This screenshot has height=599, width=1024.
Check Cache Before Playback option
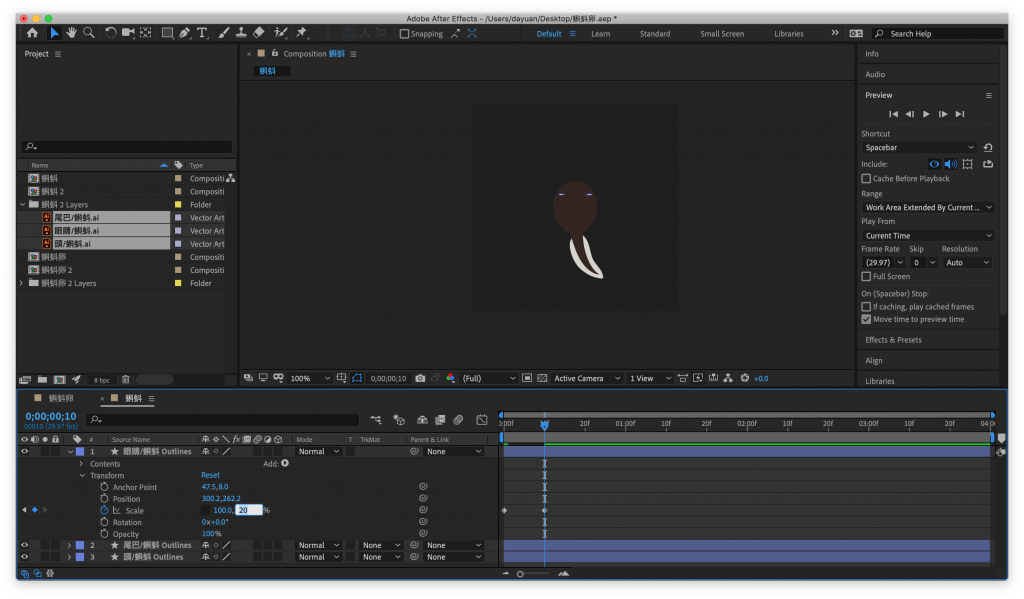pyautogui.click(x=866, y=179)
